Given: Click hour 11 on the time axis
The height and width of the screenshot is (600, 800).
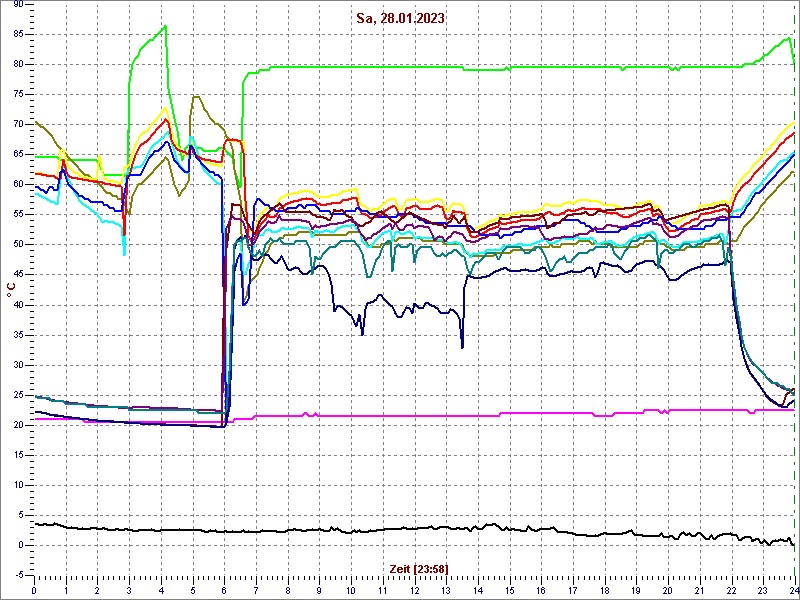Looking at the screenshot, I should pyautogui.click(x=383, y=588).
